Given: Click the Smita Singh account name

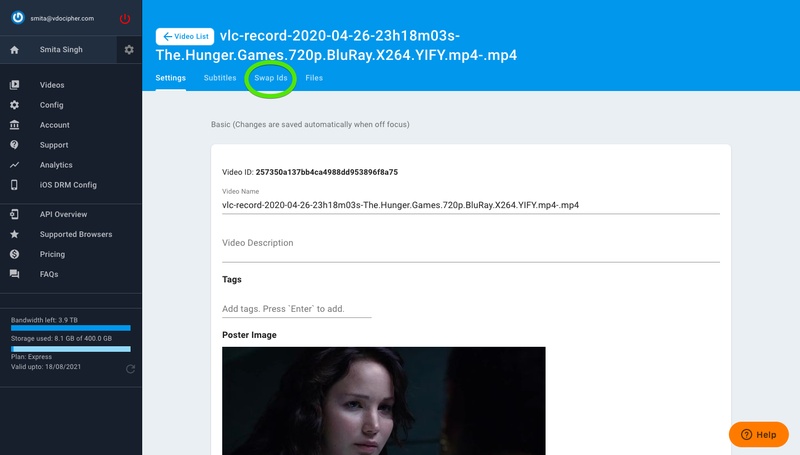Looking at the screenshot, I should pyautogui.click(x=61, y=49).
